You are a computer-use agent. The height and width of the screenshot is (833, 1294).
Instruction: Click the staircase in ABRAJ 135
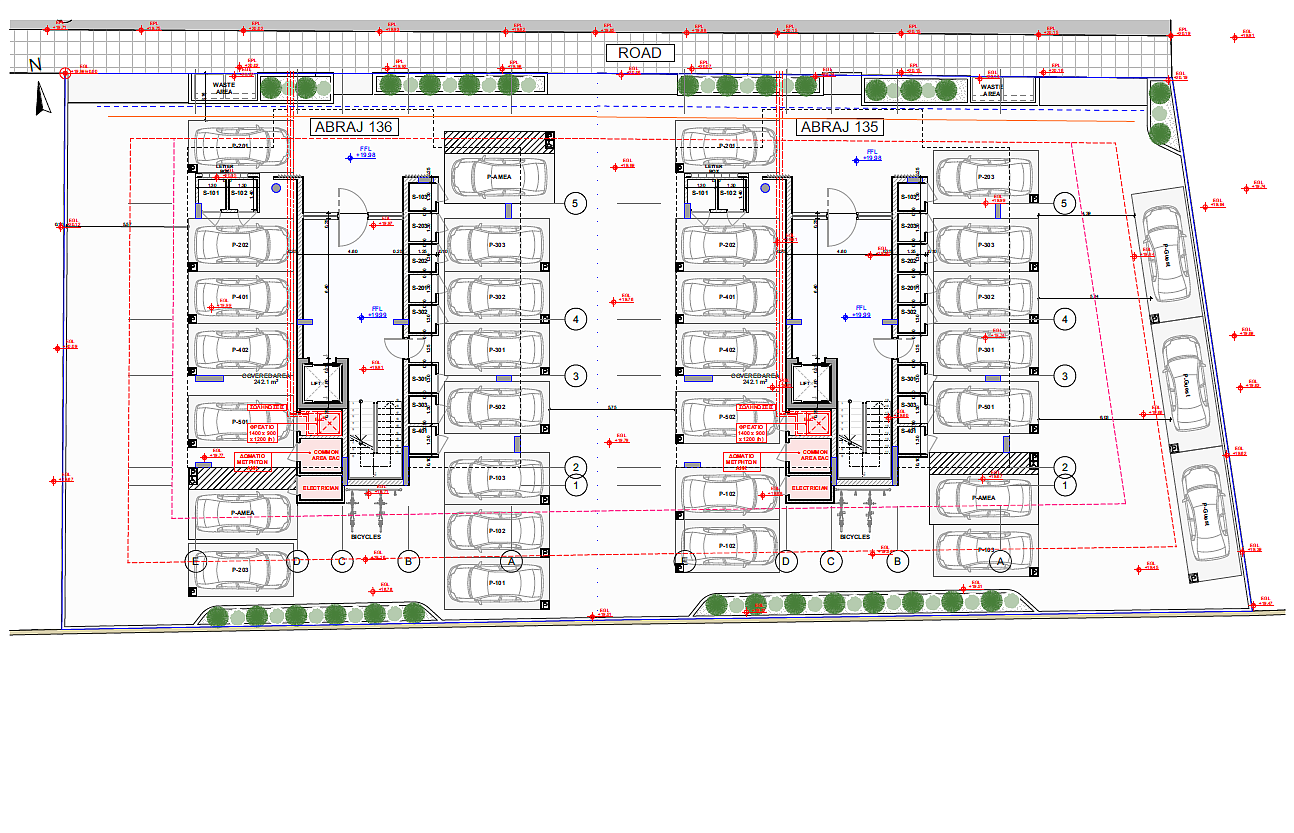(866, 438)
